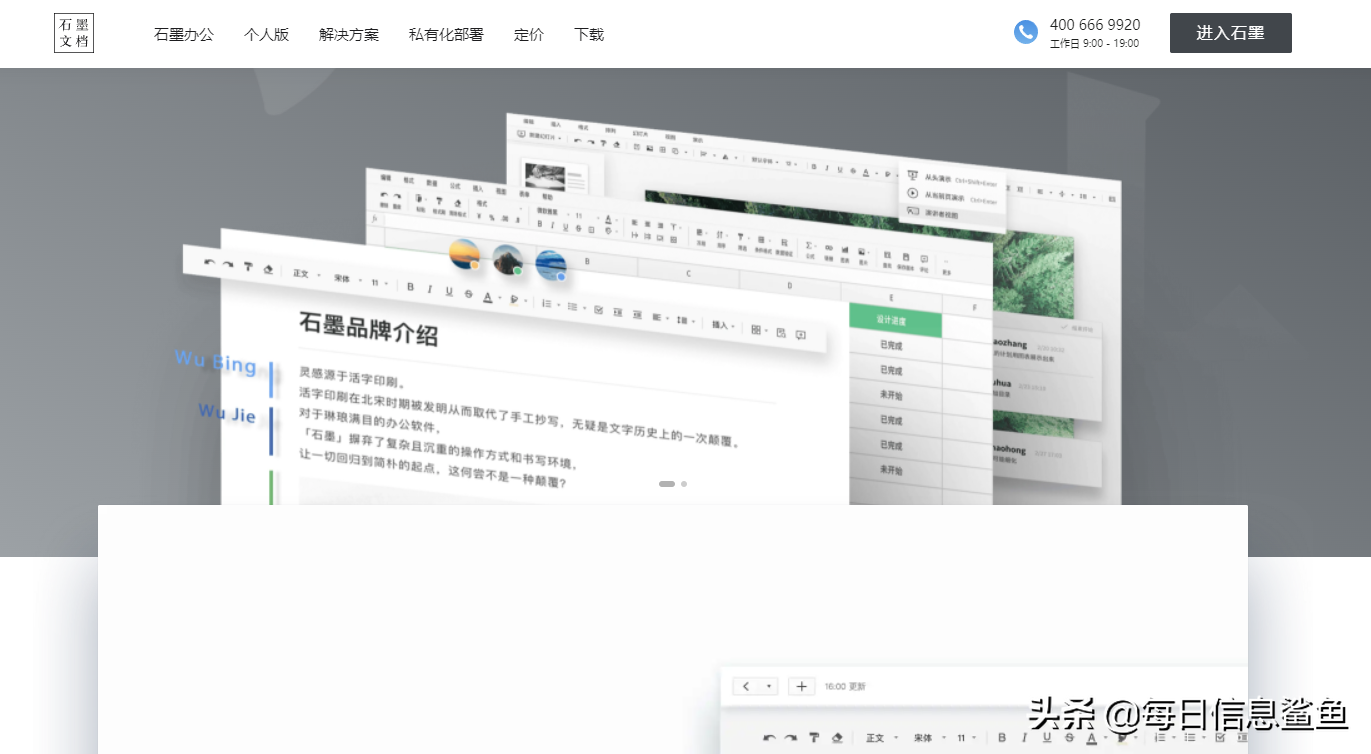Click comment icon in hero document toolbar
Image resolution: width=1371 pixels, height=754 pixels.
click(x=801, y=335)
